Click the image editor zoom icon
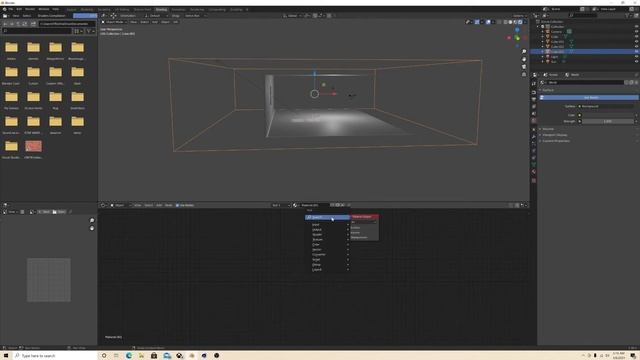Image resolution: width=640 pixels, height=360 pixels. pos(92,220)
